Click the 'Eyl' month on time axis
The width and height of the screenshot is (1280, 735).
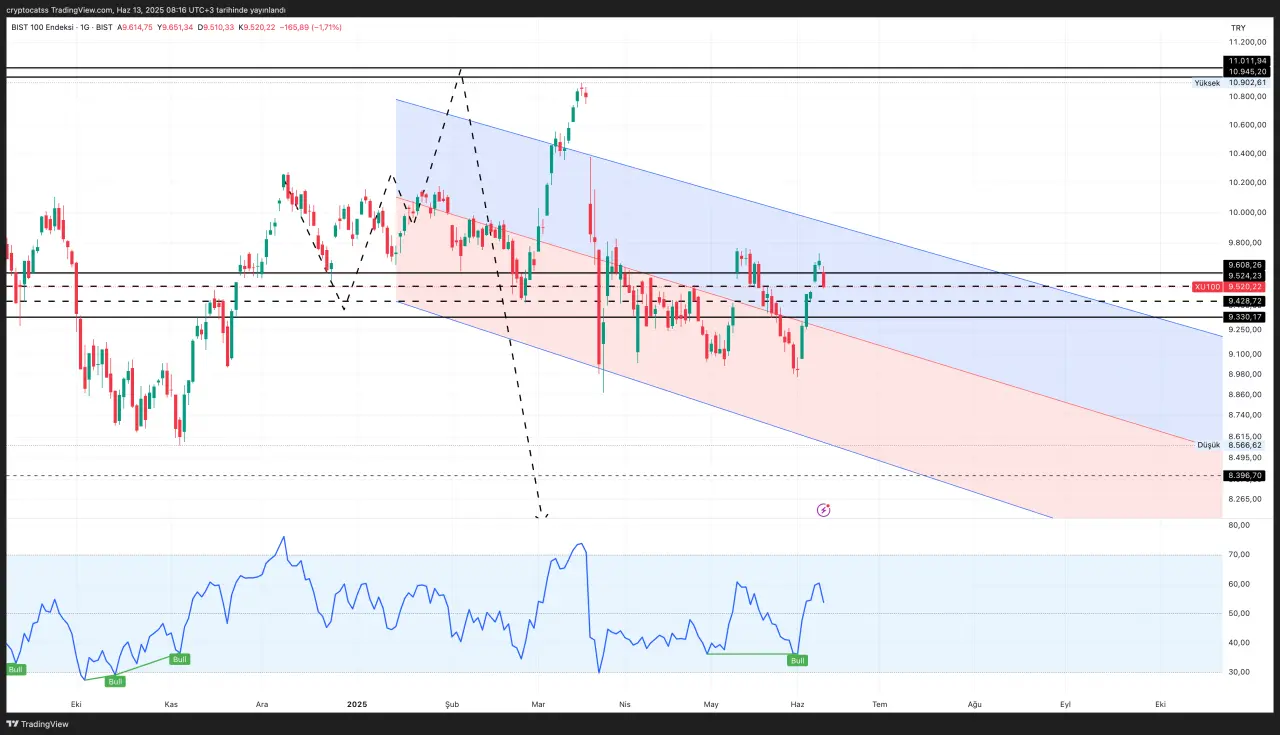[1066, 704]
